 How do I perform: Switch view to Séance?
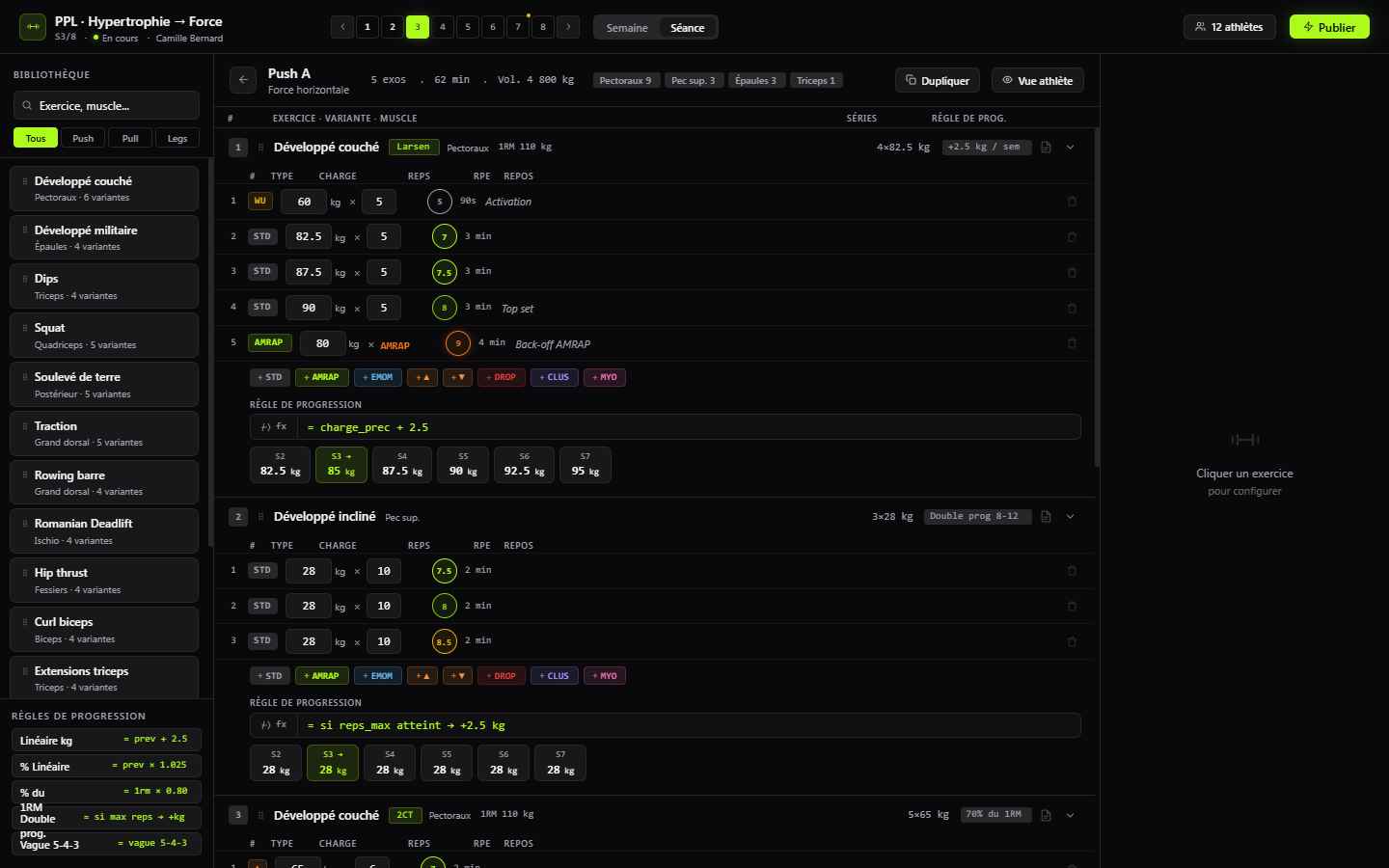click(688, 28)
